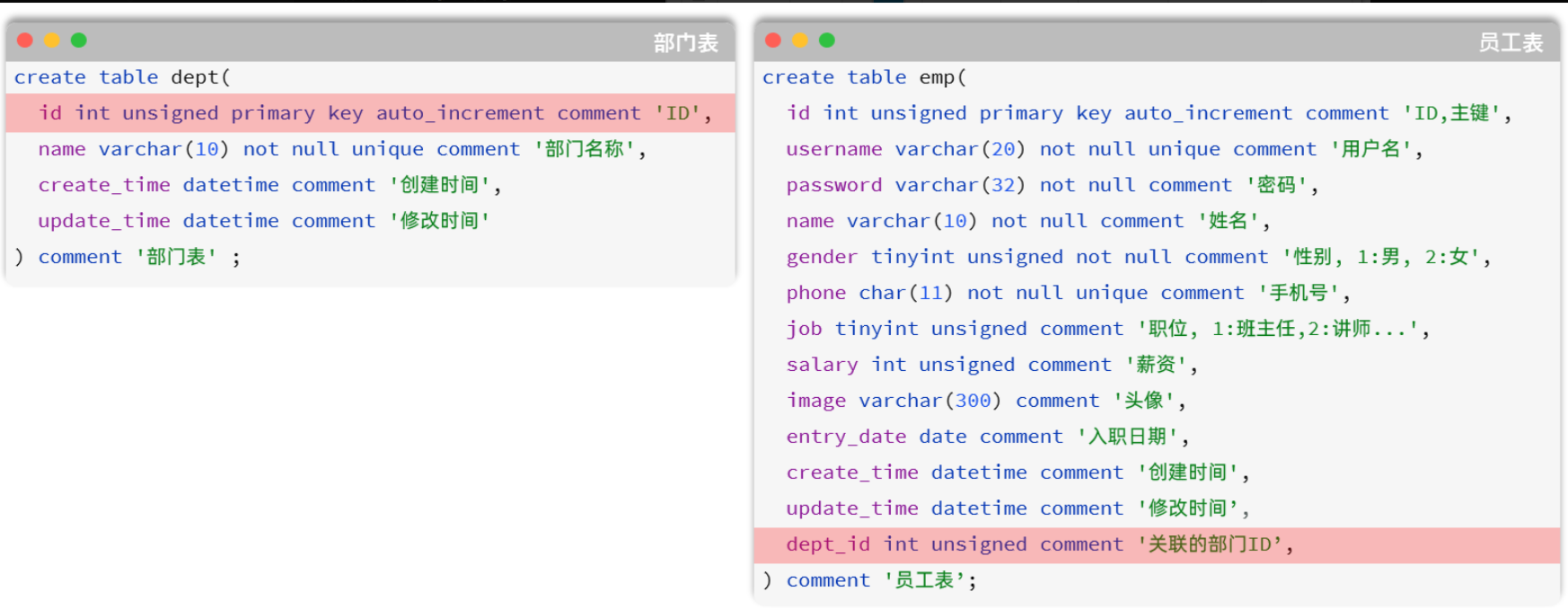The image size is (1568, 609).
Task: Select the 部门表 window title
Action: pyautogui.click(x=685, y=42)
